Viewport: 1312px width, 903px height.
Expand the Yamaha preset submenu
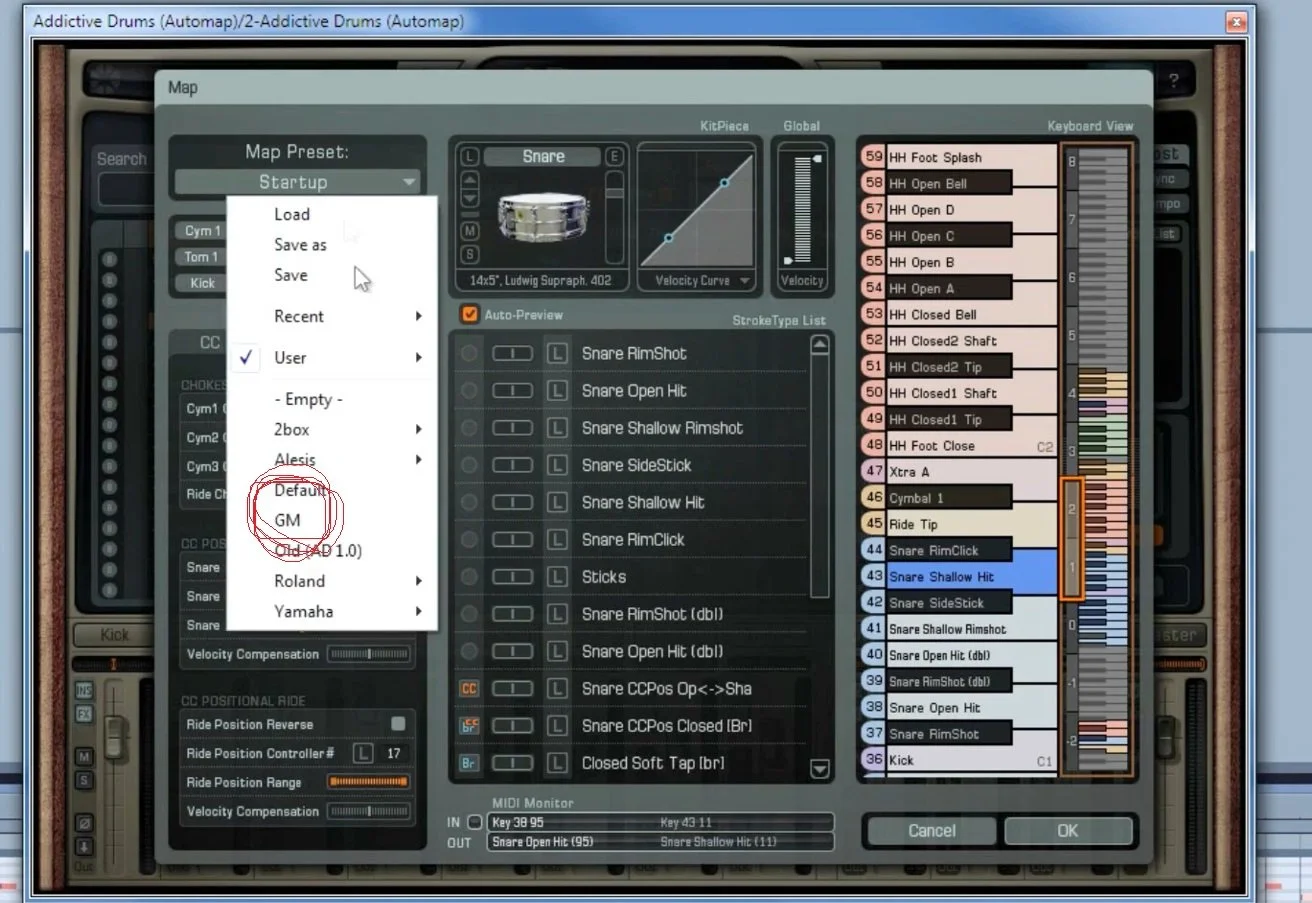[332, 611]
